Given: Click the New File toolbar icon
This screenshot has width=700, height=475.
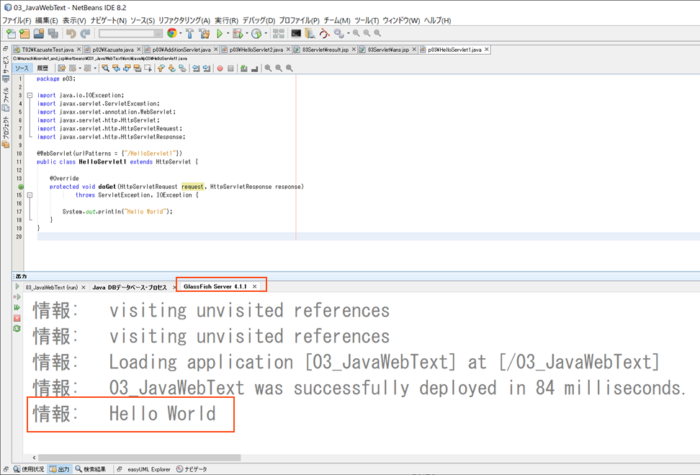Looking at the screenshot, I should pos(10,33).
